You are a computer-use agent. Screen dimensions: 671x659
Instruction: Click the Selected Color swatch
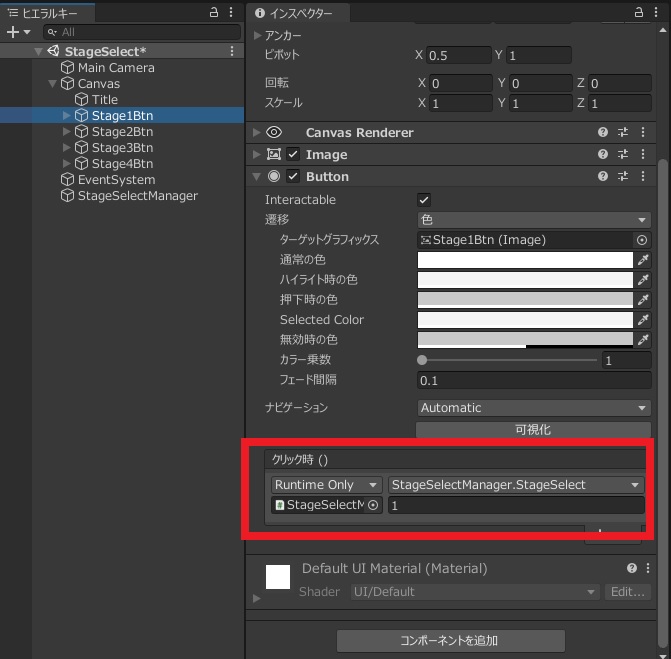pyautogui.click(x=525, y=320)
